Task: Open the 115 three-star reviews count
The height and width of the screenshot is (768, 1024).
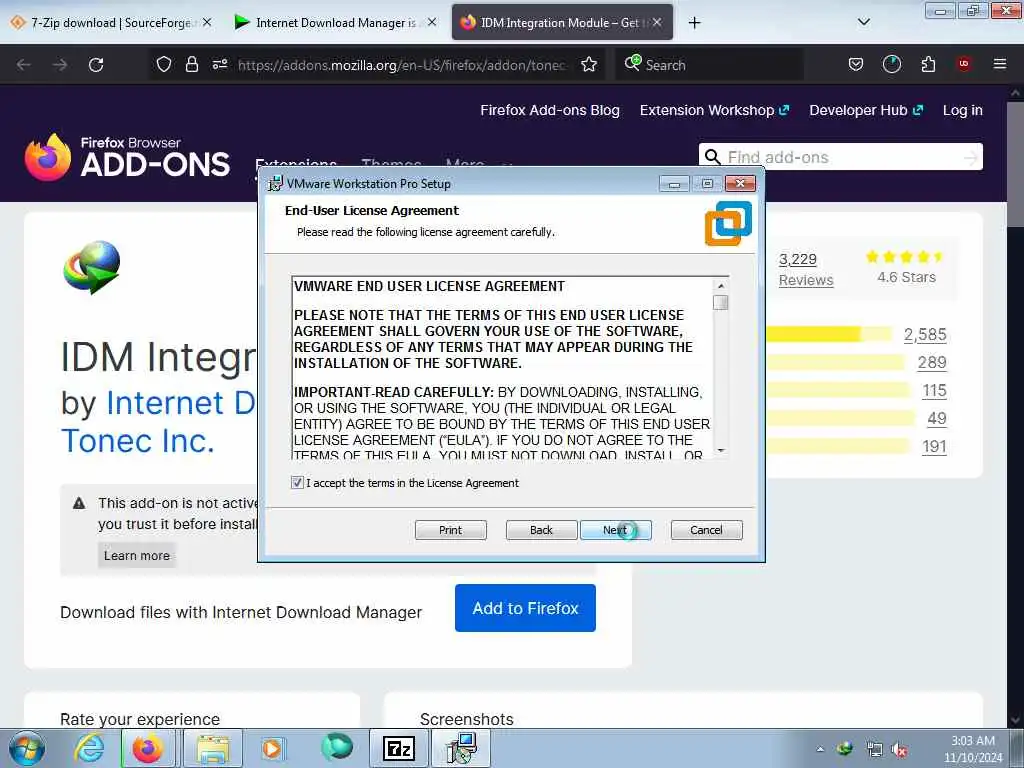Action: click(x=935, y=391)
